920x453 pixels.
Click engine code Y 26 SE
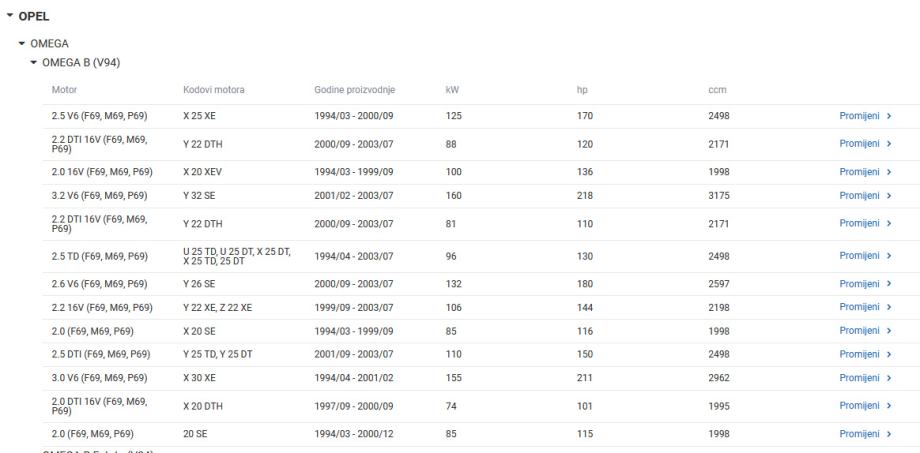[199, 284]
